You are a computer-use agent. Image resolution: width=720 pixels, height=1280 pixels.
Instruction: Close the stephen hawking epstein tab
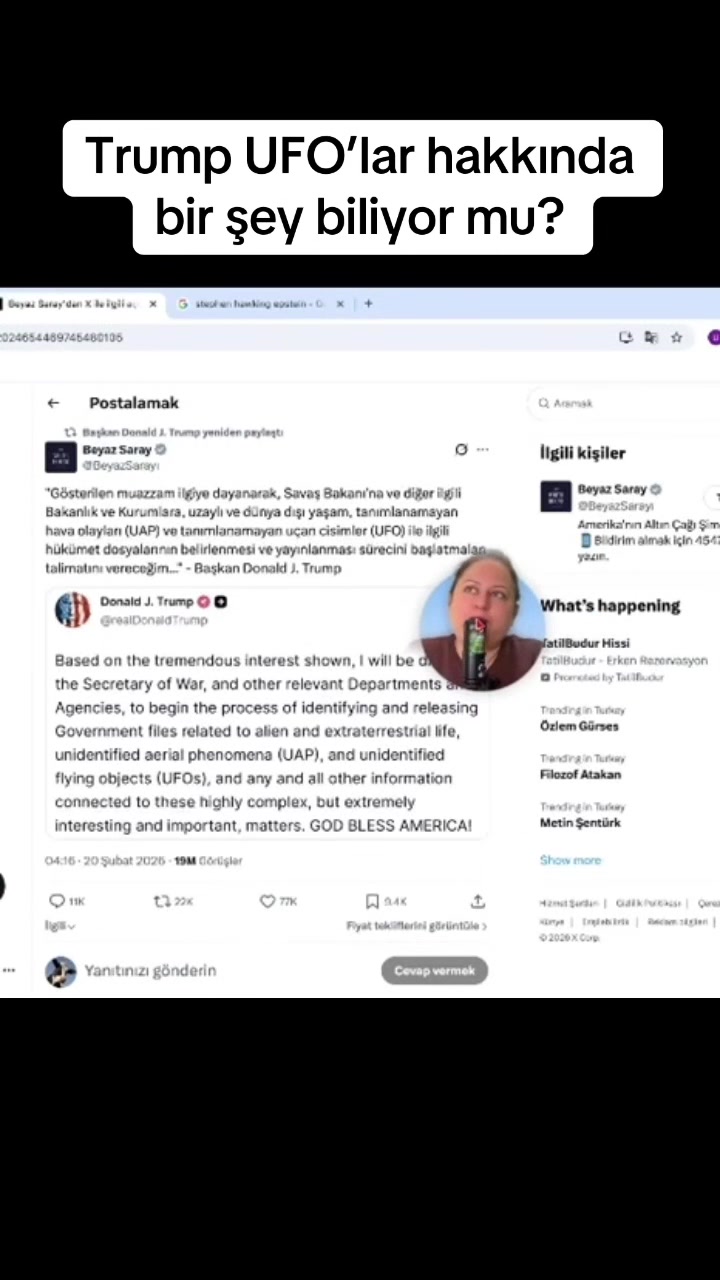click(340, 304)
